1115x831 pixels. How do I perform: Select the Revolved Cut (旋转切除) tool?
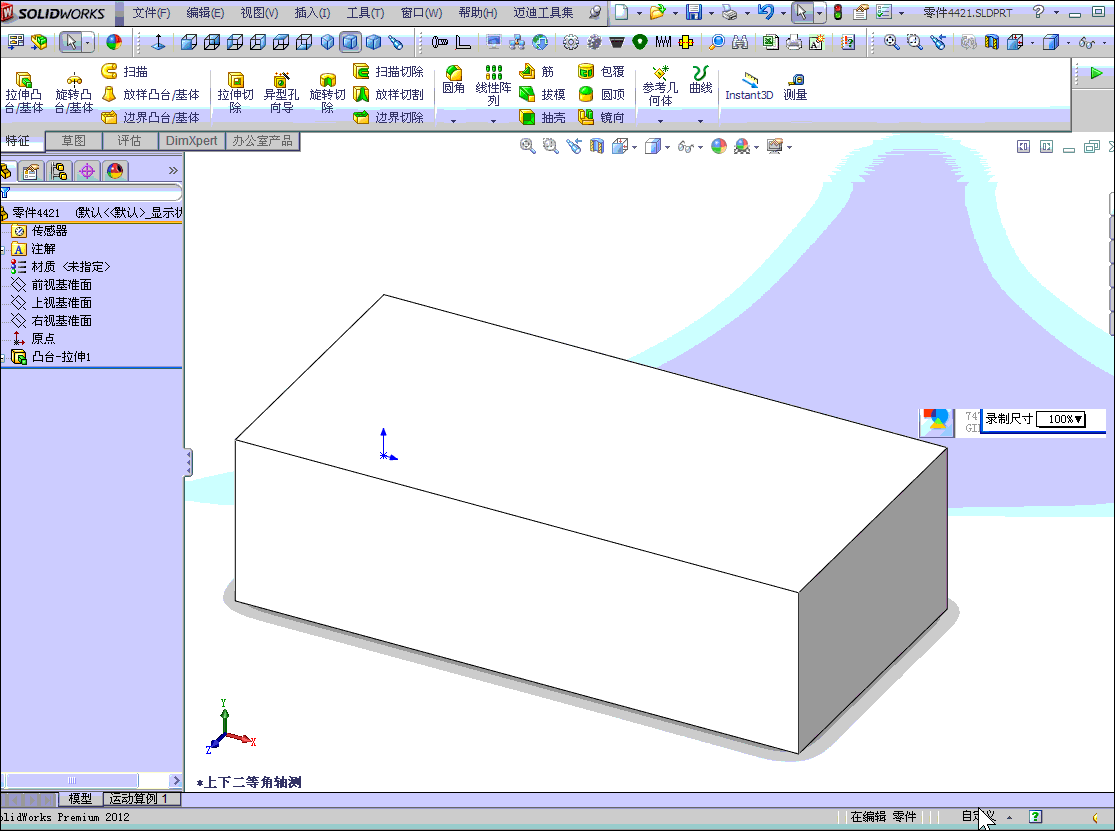[x=327, y=92]
